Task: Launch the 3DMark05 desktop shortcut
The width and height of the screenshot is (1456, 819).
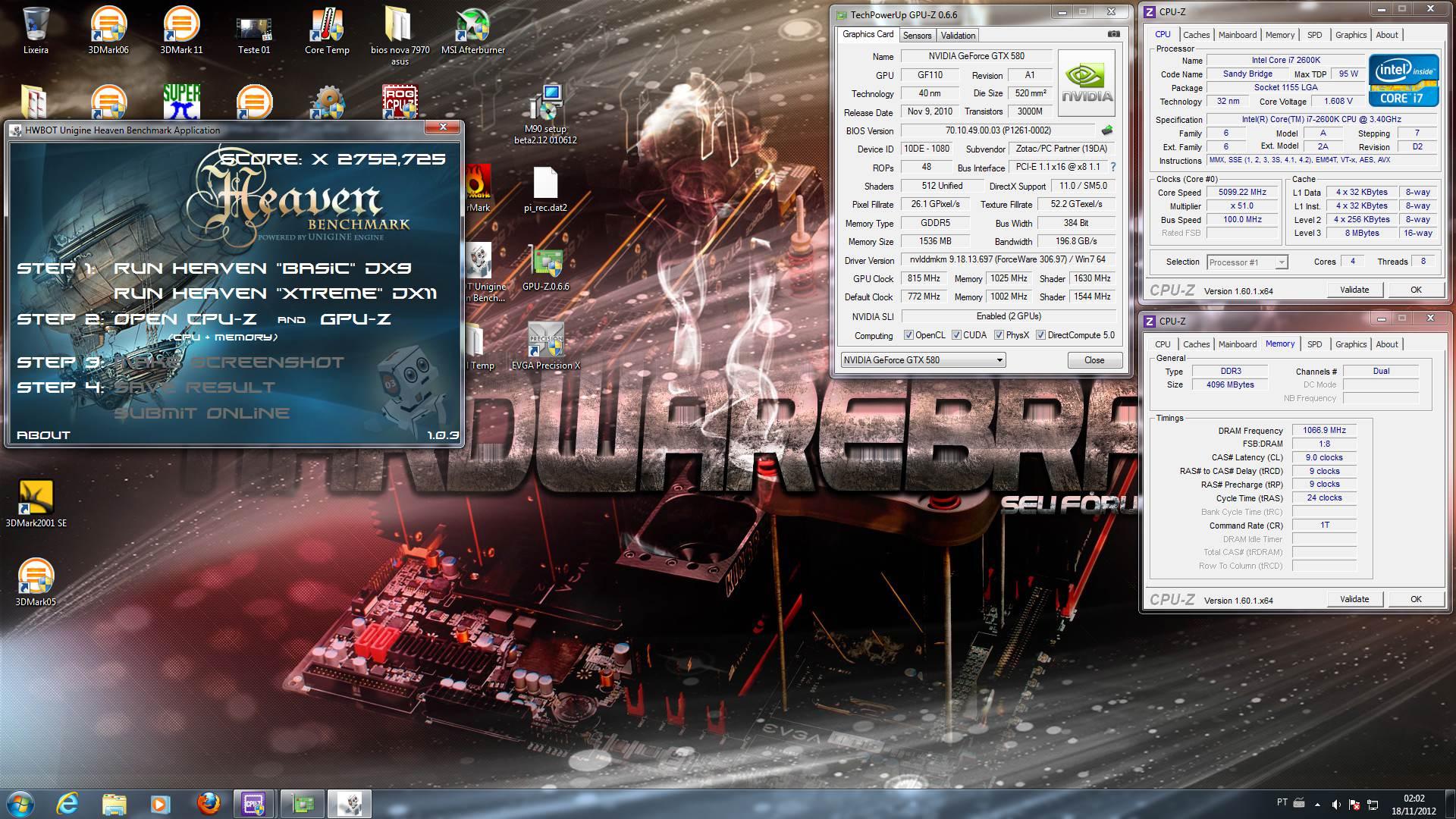Action: coord(36,582)
